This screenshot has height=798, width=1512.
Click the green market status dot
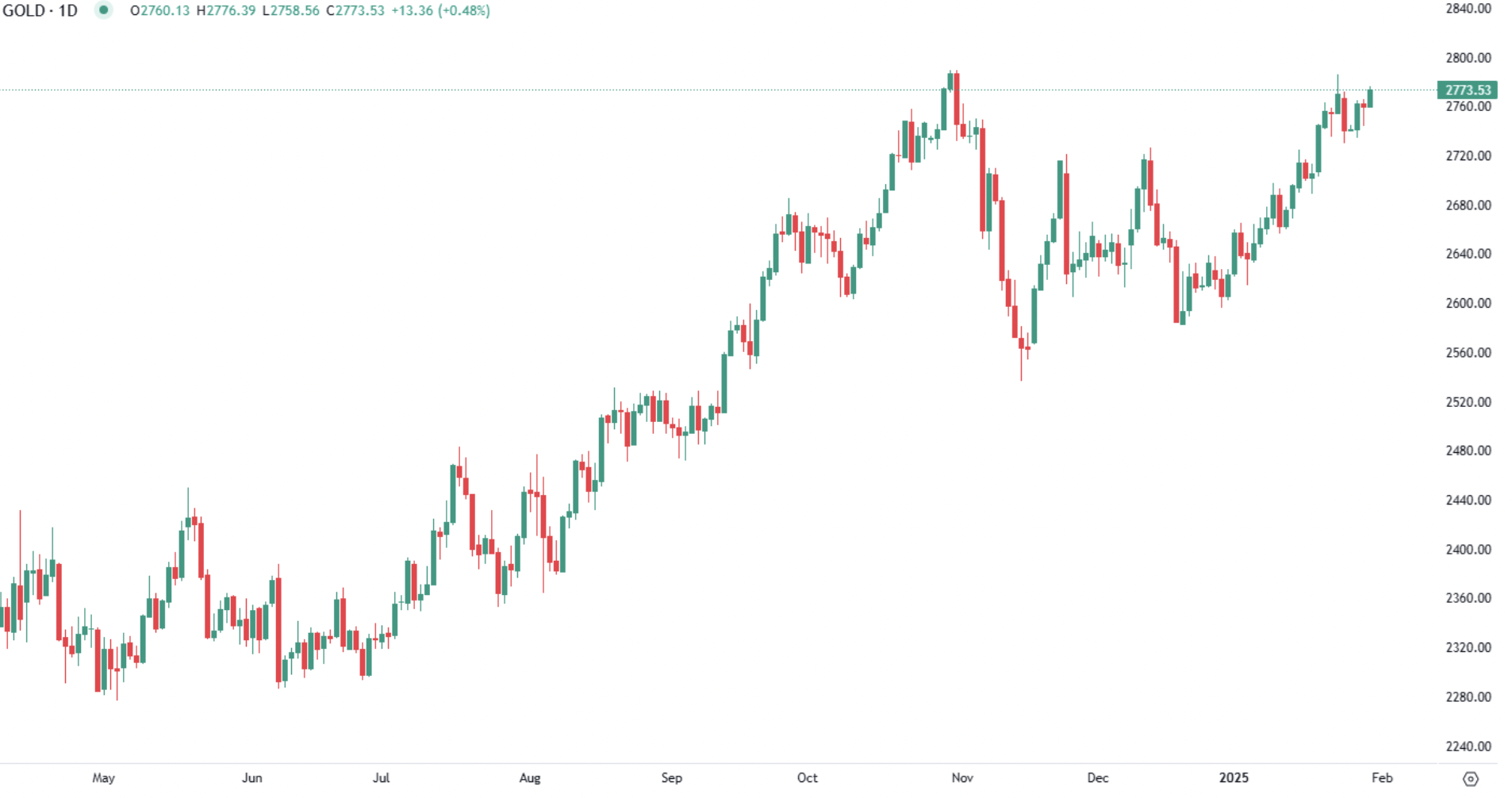click(x=103, y=10)
